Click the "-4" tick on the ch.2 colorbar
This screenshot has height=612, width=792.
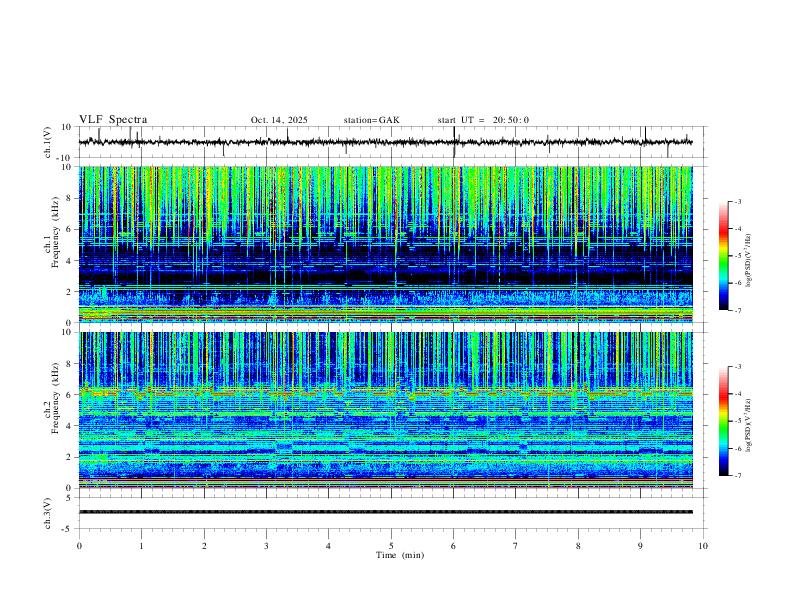[x=738, y=394]
